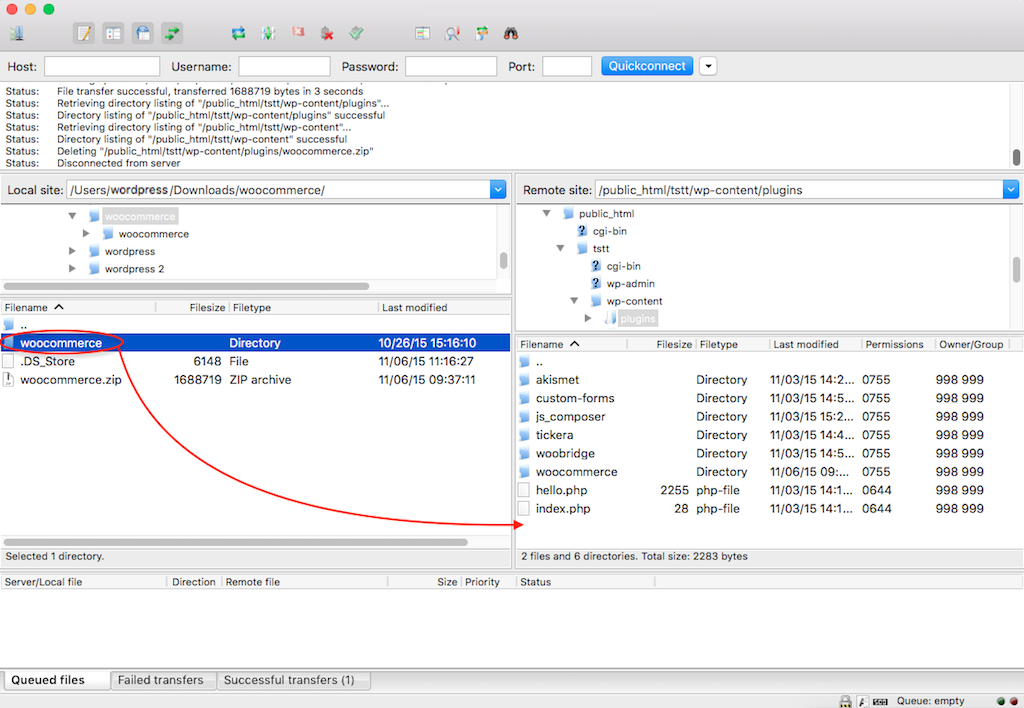The image size is (1024, 708).
Task: Click the Port input field
Action: (567, 66)
